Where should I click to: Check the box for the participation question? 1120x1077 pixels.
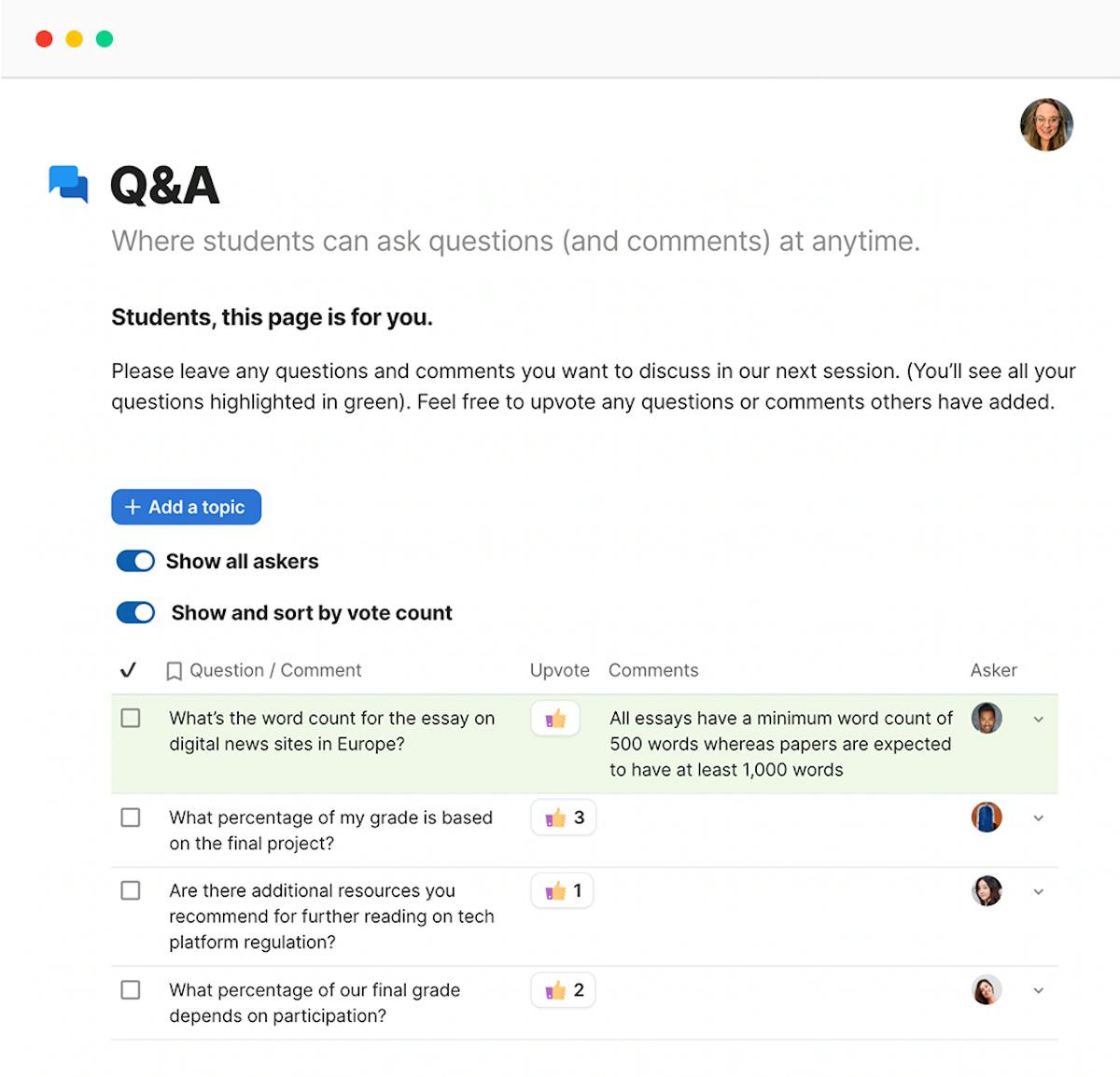click(x=131, y=990)
